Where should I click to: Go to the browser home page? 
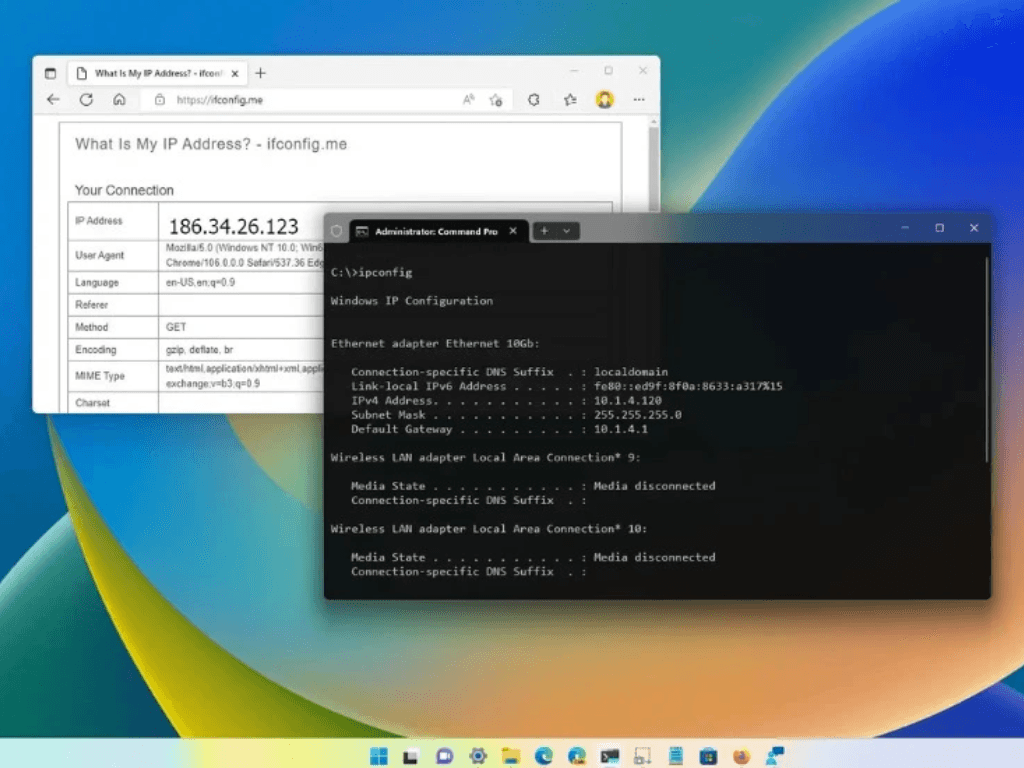pyautogui.click(x=119, y=100)
